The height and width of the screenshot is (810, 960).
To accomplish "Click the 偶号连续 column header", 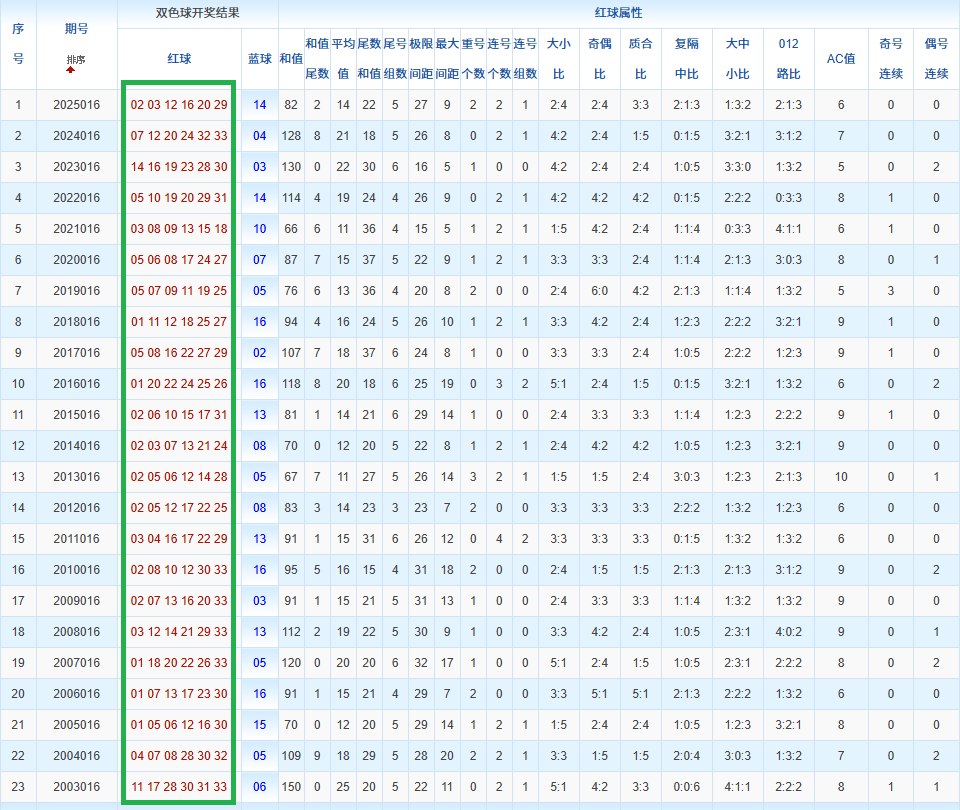I will [x=936, y=59].
